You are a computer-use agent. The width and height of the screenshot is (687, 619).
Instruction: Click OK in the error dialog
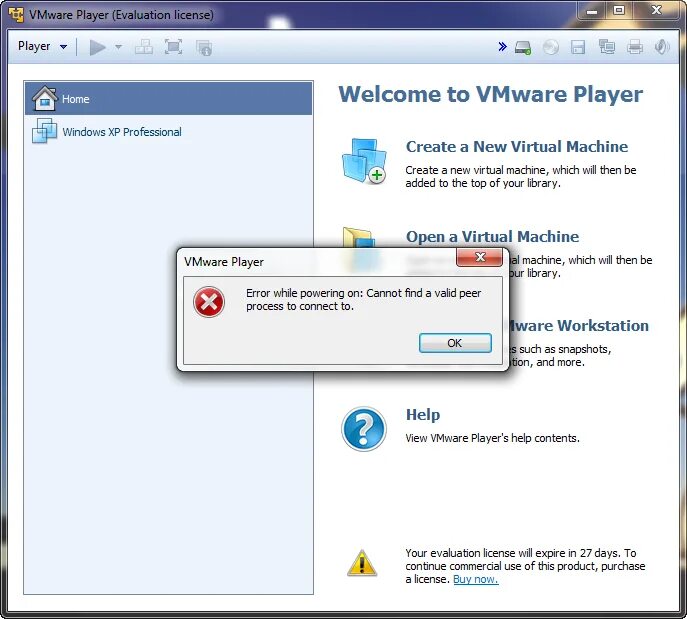pyautogui.click(x=455, y=343)
